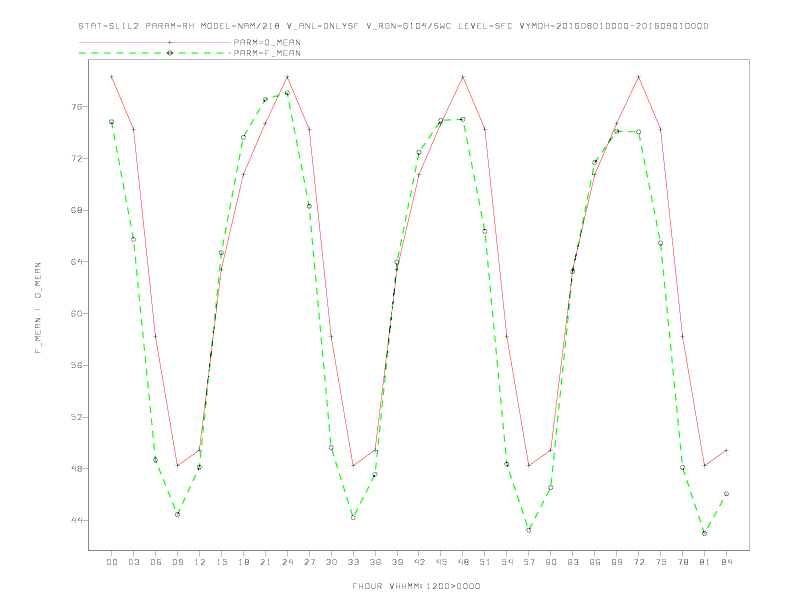The width and height of the screenshot is (792, 612).
Task: Click the y-axis tick value 44
Action: pos(76,521)
